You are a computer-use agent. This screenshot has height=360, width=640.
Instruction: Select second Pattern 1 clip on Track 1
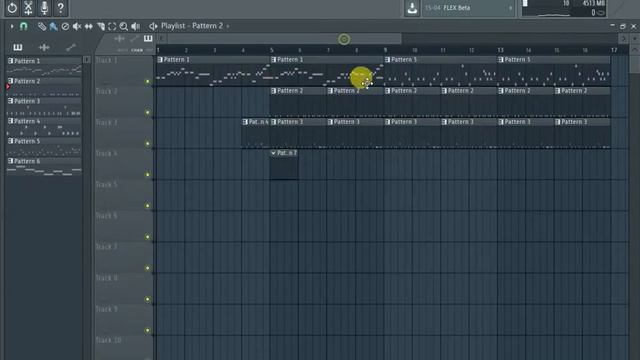[327, 71]
